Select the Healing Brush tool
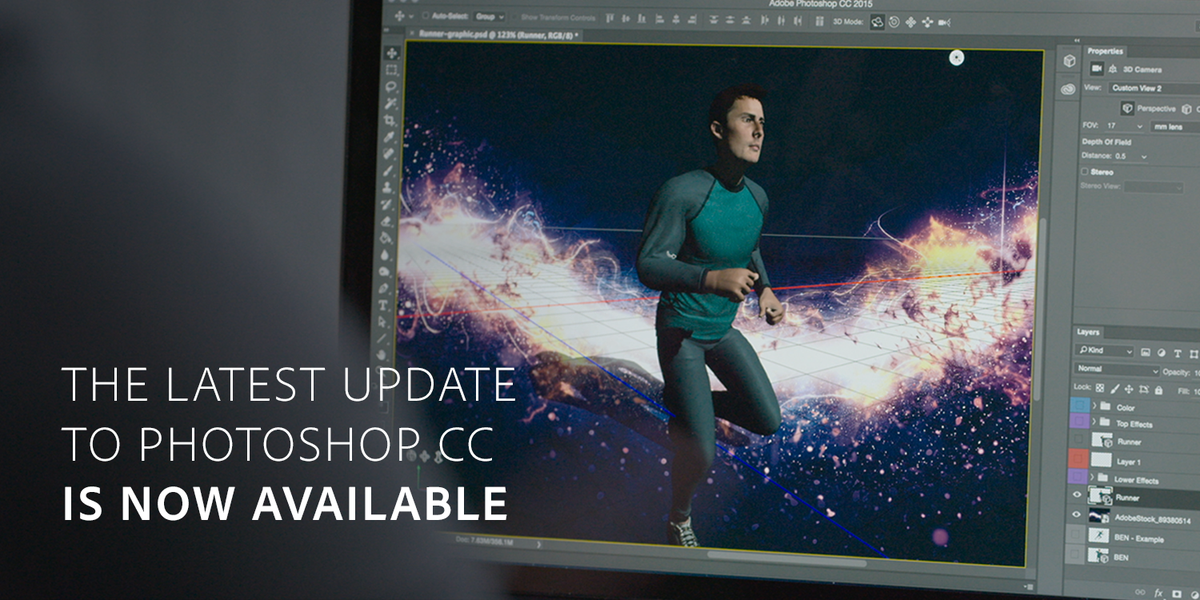 [x=388, y=153]
